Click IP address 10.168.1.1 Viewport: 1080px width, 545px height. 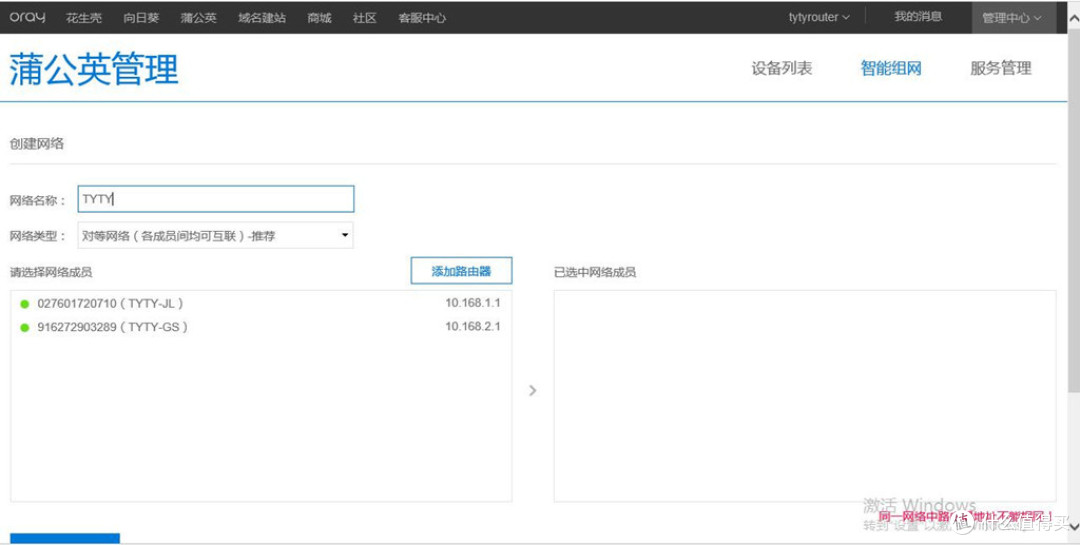click(x=472, y=302)
